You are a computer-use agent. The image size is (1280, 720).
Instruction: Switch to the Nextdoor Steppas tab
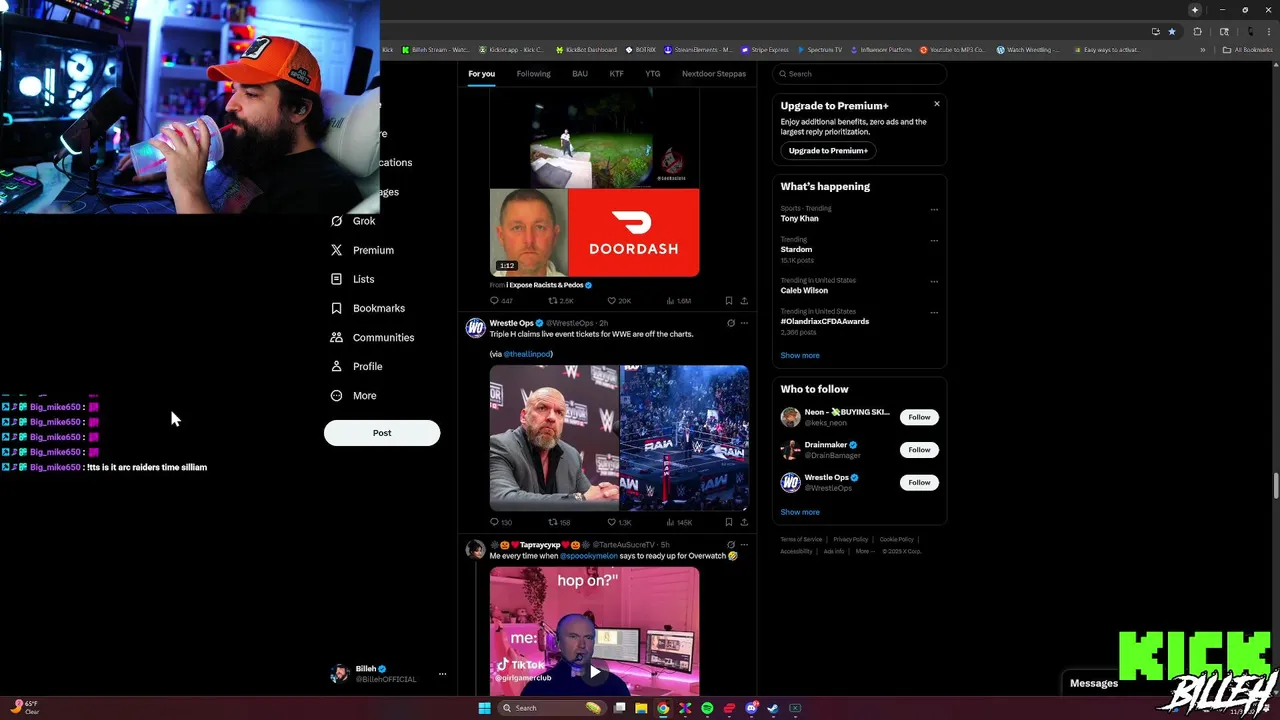click(x=714, y=74)
